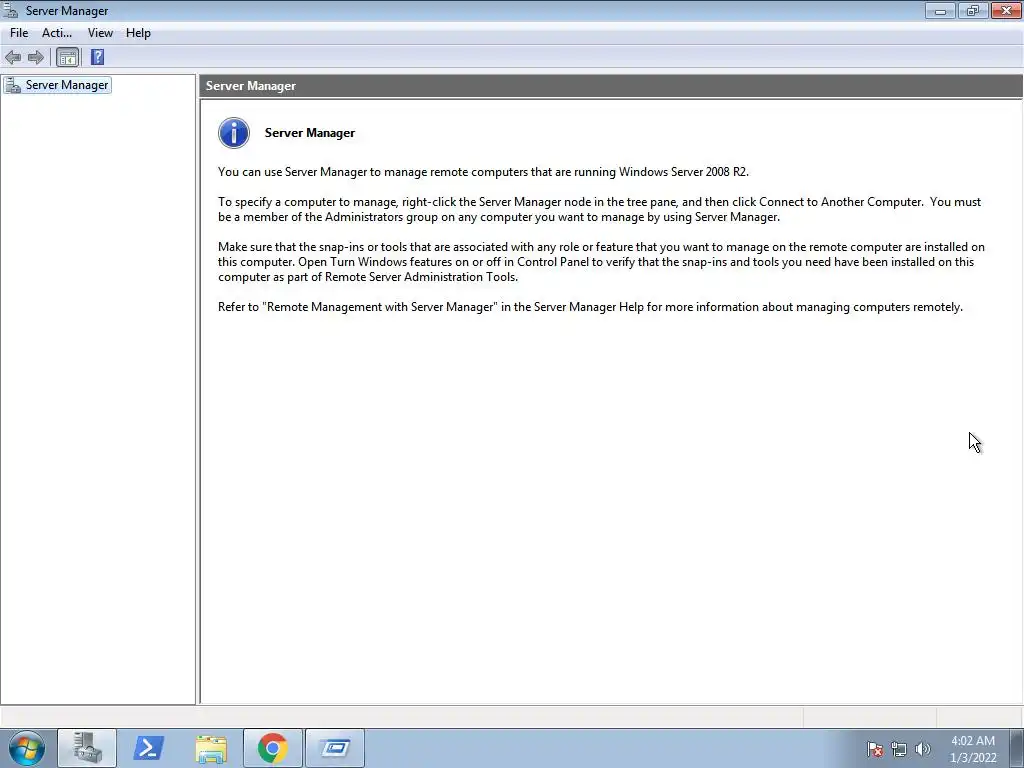The image size is (1024, 768).
Task: Click the gray Server Manager pane header
Action: click(611, 86)
